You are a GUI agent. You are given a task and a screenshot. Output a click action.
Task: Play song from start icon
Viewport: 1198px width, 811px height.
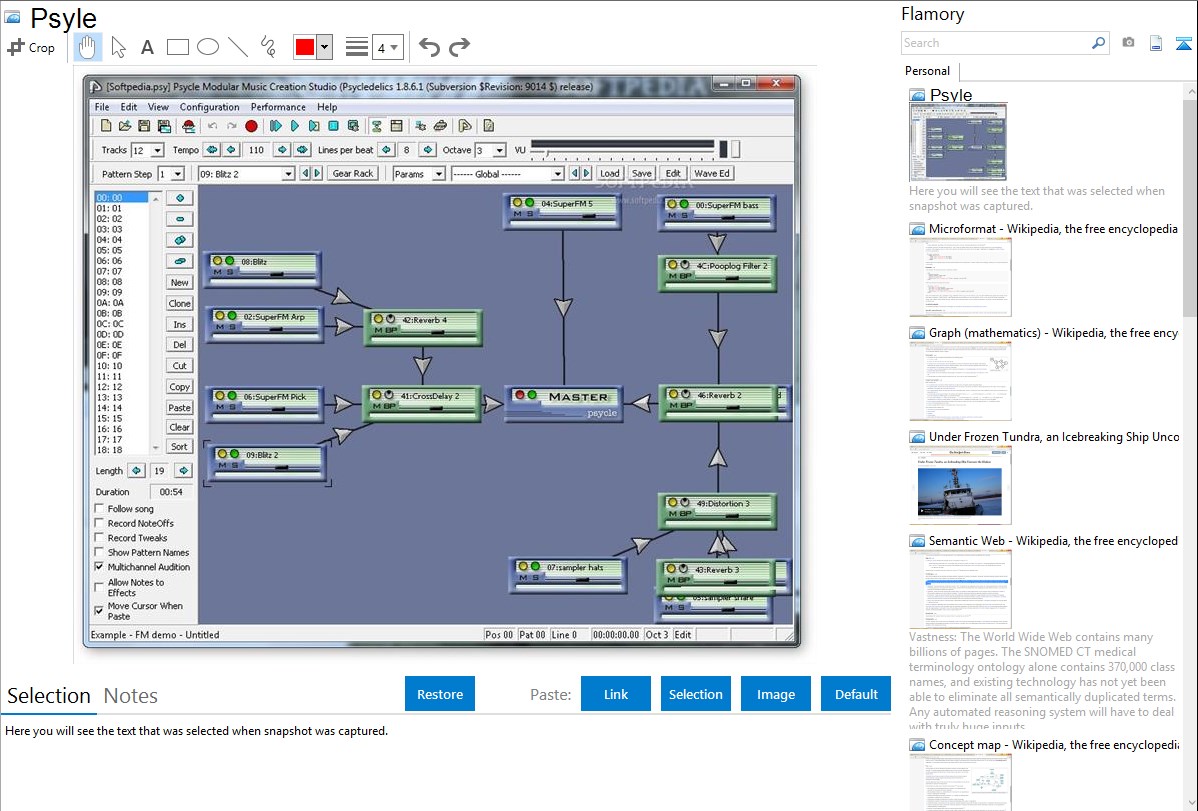pyautogui.click(x=276, y=126)
